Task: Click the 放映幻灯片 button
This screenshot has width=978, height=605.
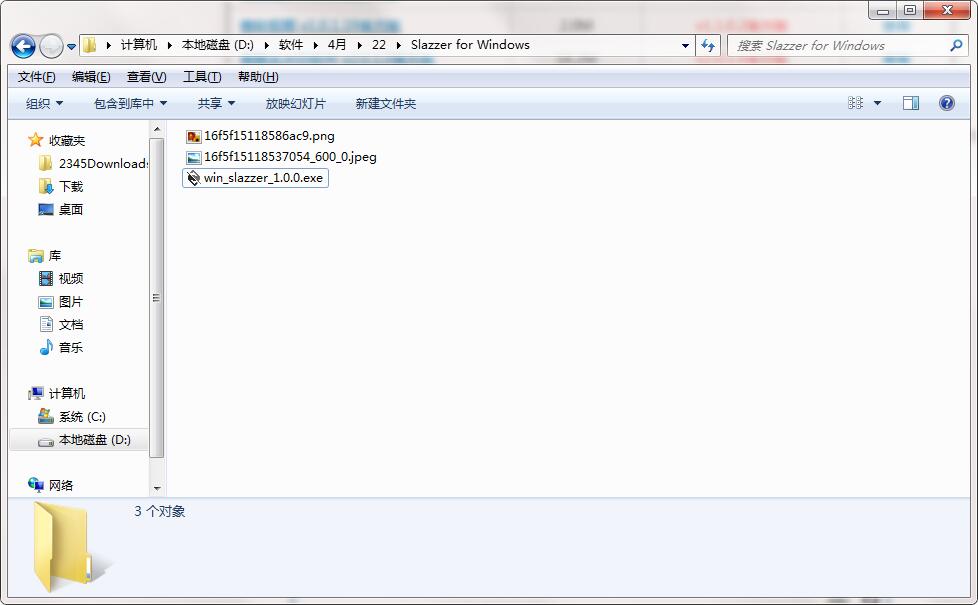Action: [x=295, y=103]
